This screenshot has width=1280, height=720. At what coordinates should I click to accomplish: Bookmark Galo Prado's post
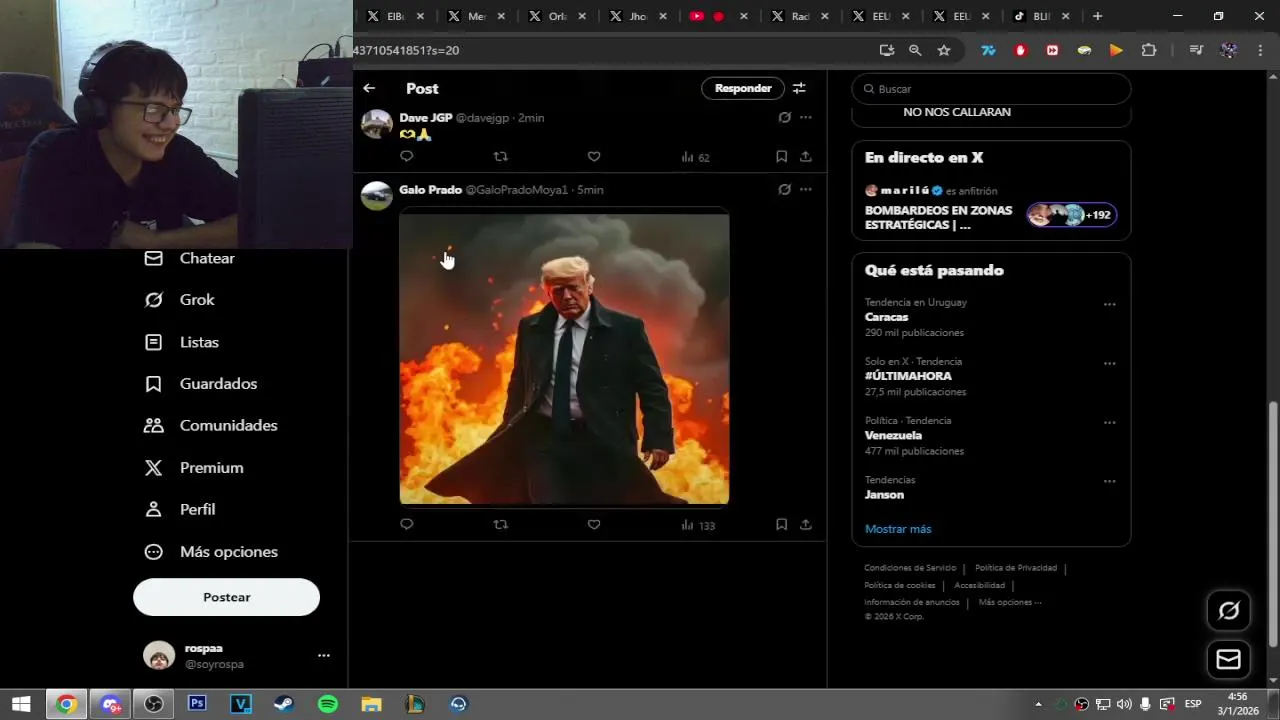[781, 524]
